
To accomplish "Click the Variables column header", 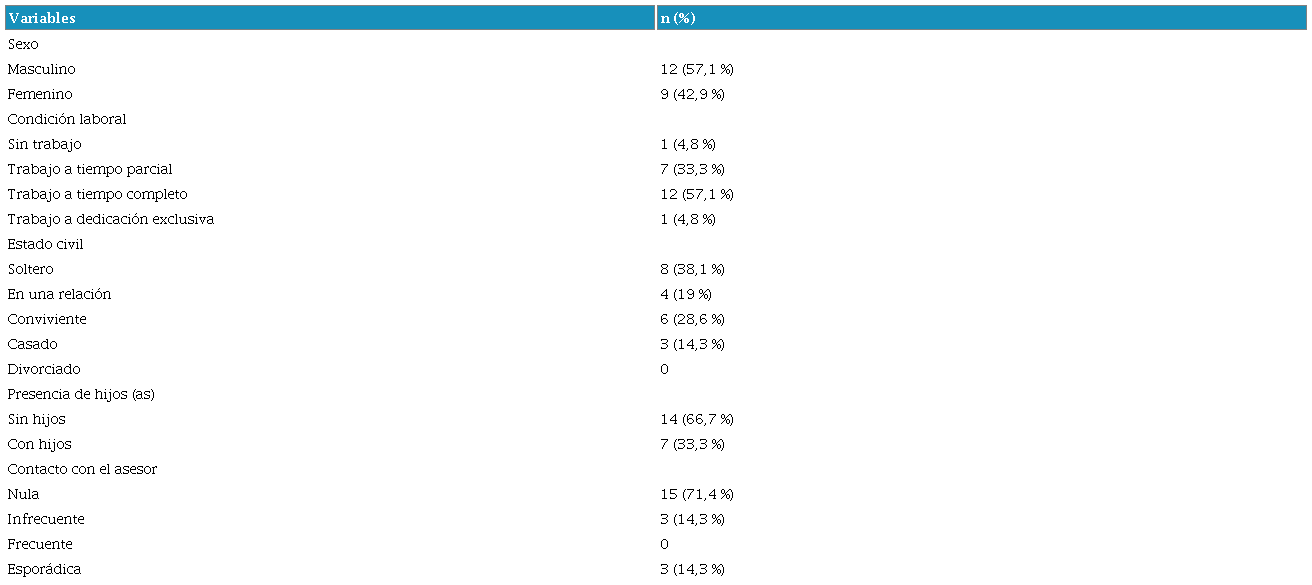I will (42, 18).
